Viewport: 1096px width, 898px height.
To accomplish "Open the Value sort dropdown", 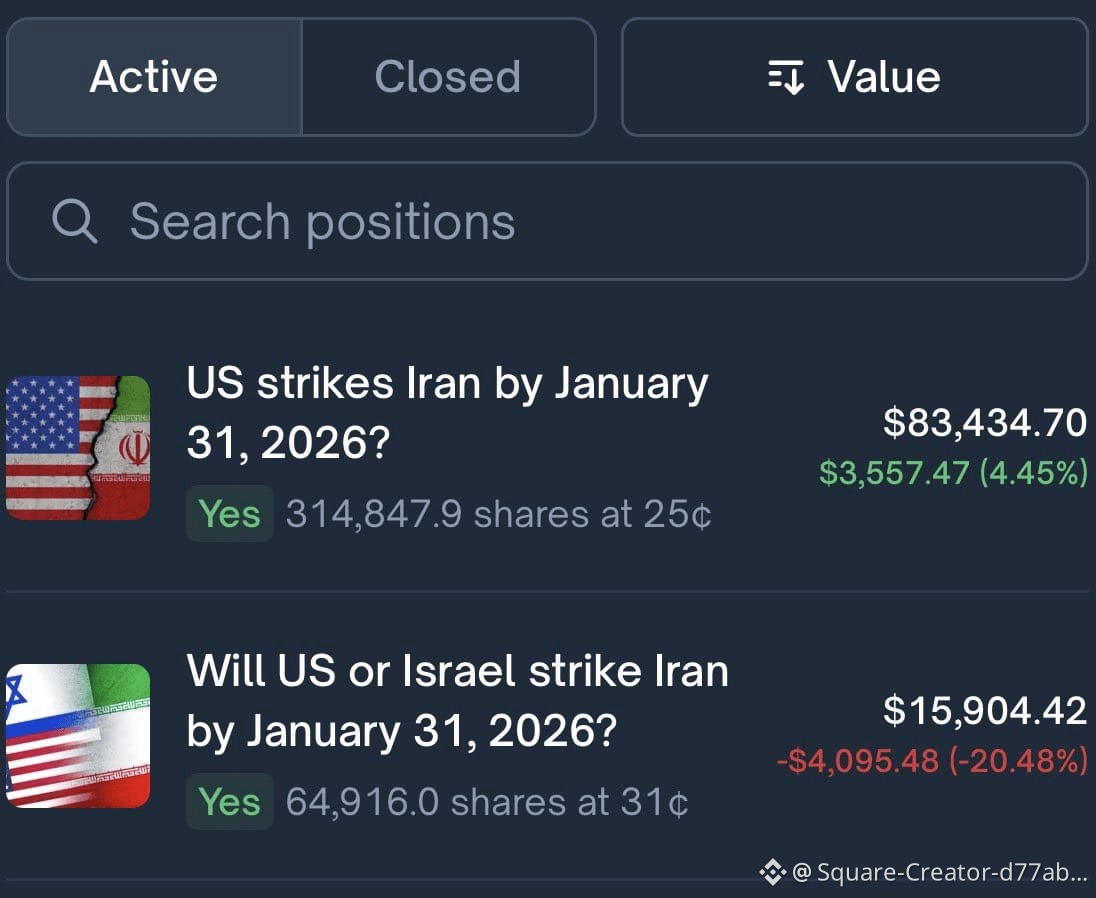I will (x=855, y=77).
